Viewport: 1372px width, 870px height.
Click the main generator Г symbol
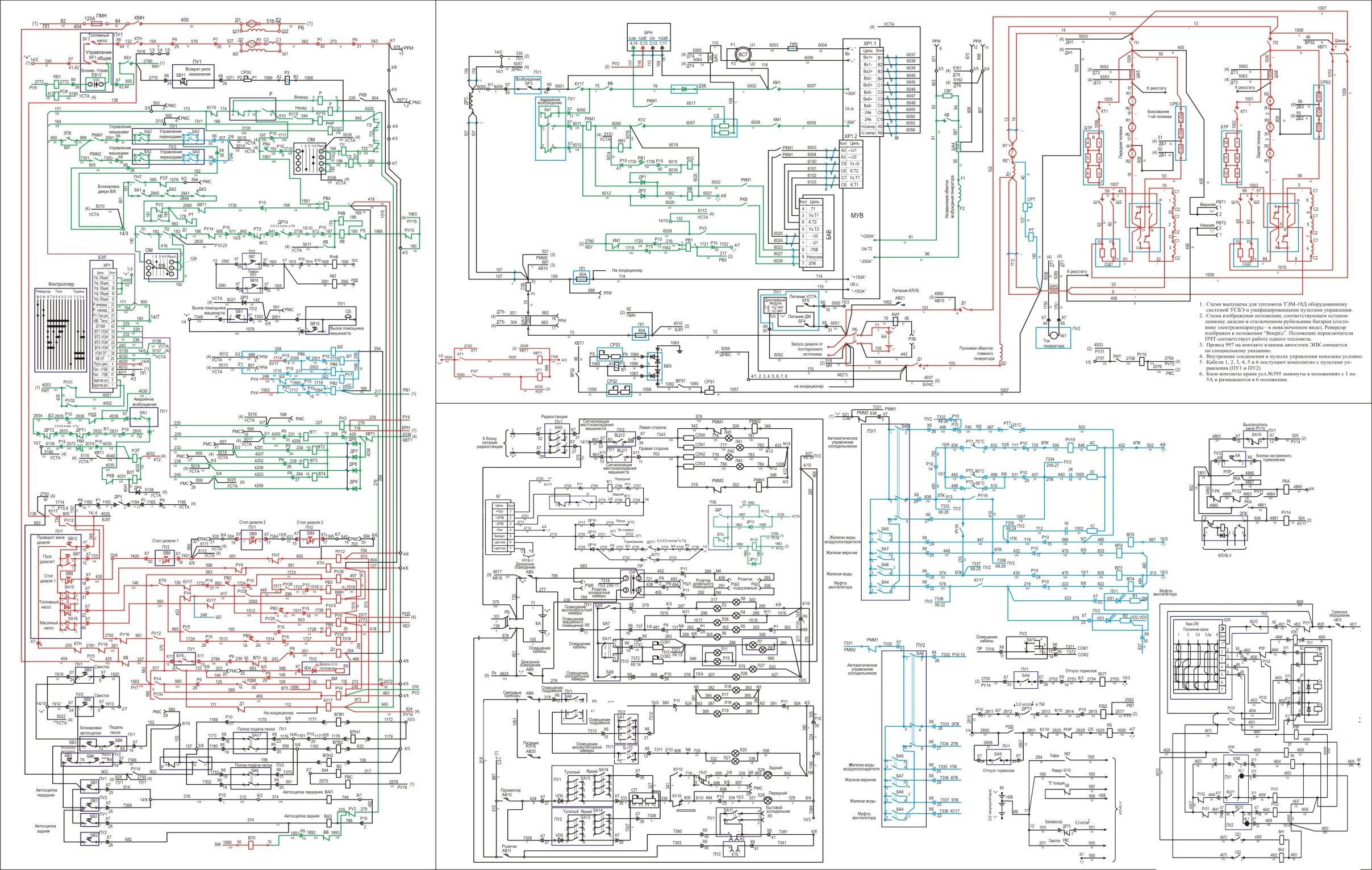click(1011, 153)
